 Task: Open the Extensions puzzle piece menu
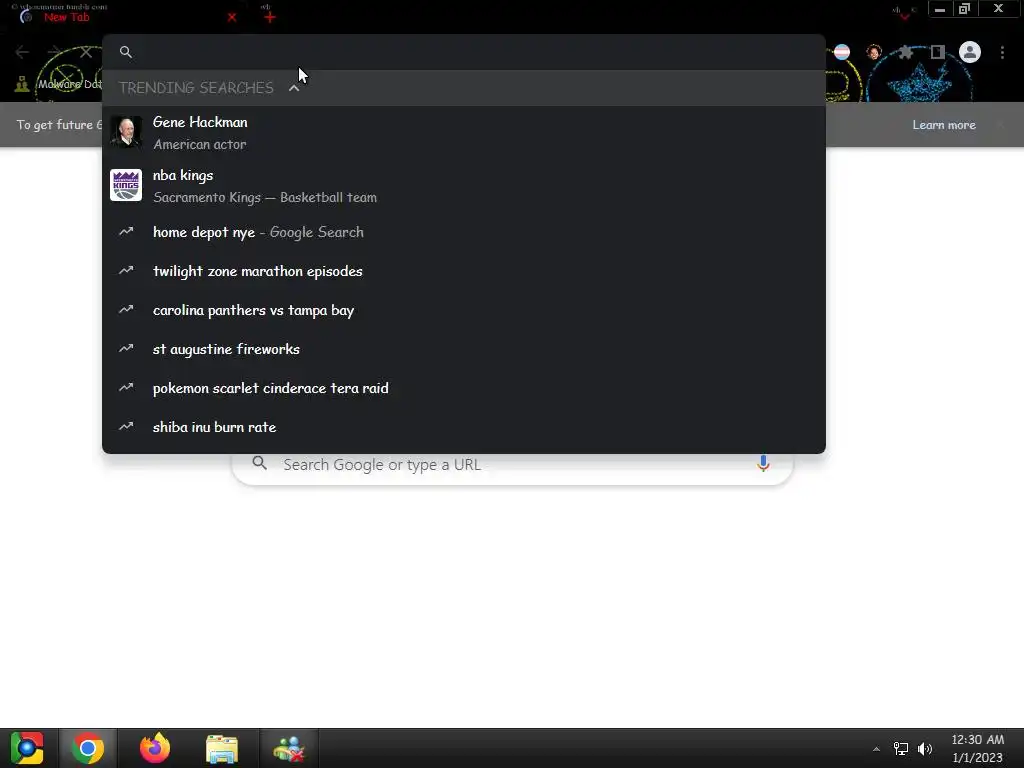(x=905, y=52)
